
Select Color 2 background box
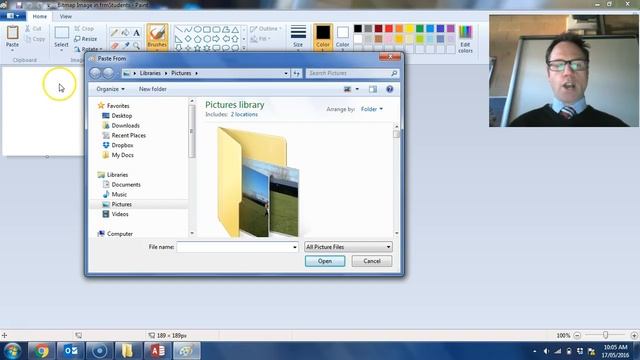(x=342, y=37)
